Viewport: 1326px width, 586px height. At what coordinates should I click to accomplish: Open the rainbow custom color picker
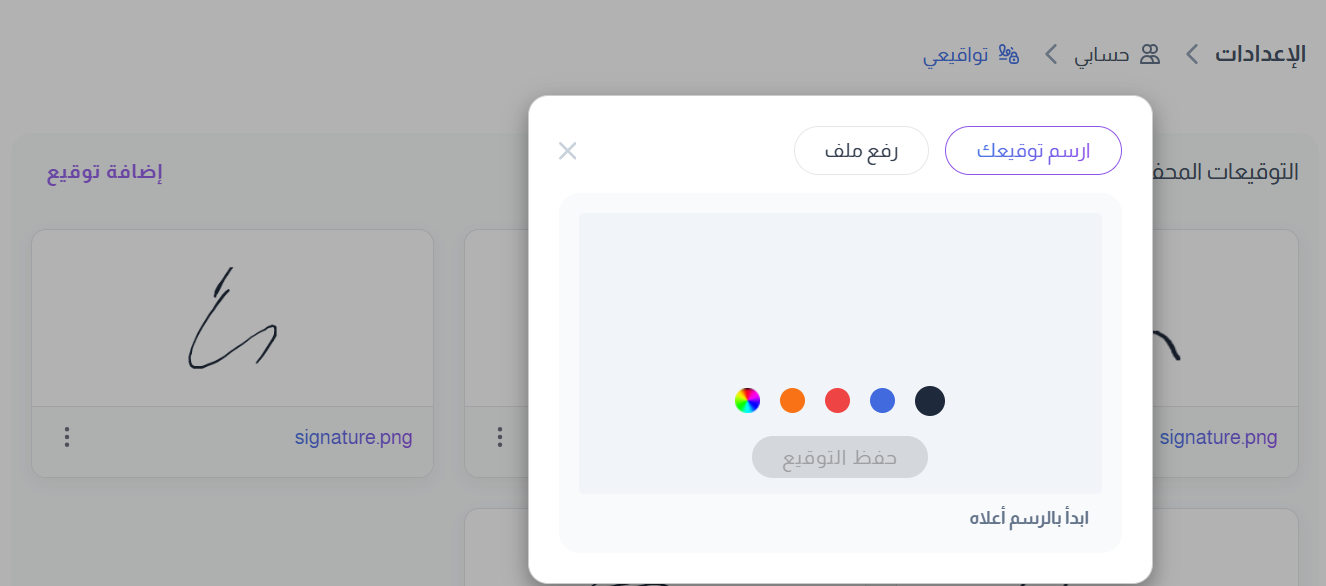tap(747, 401)
